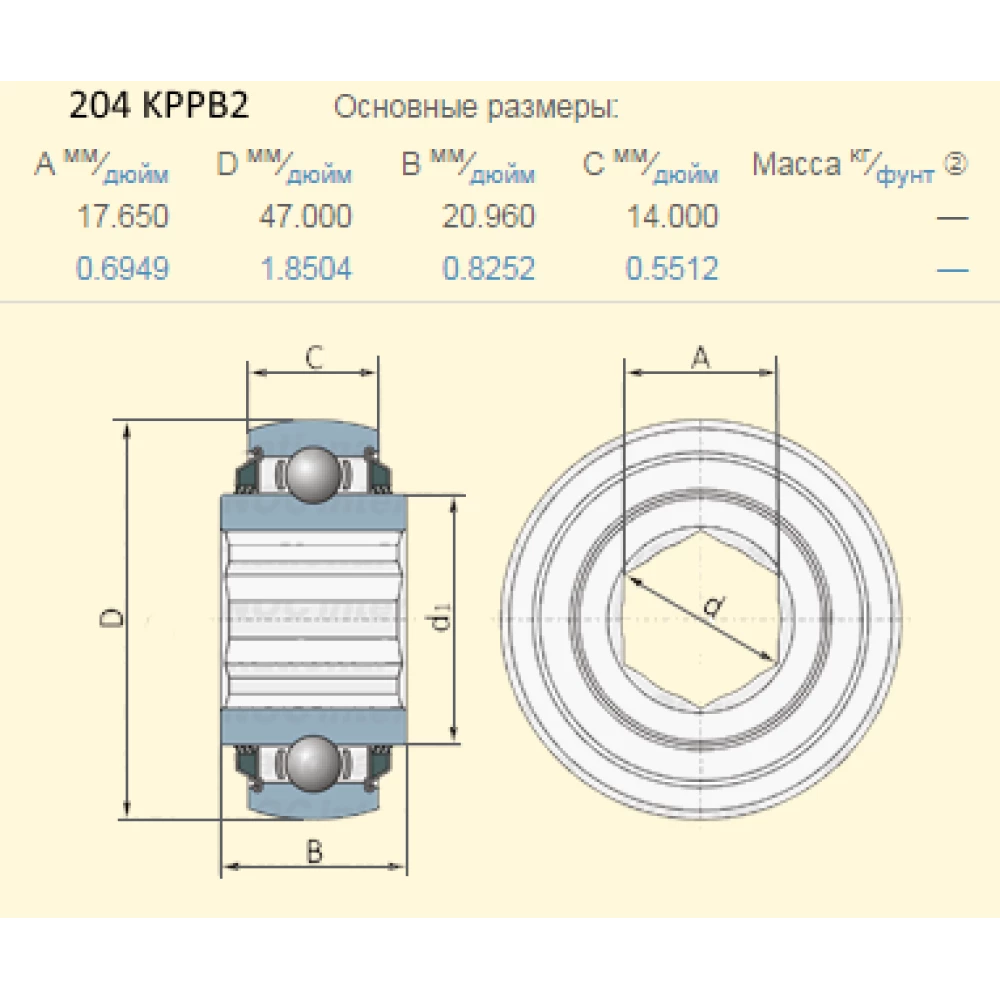Click the d label inside the hexagon
The width and height of the screenshot is (1000, 1000).
tap(710, 605)
